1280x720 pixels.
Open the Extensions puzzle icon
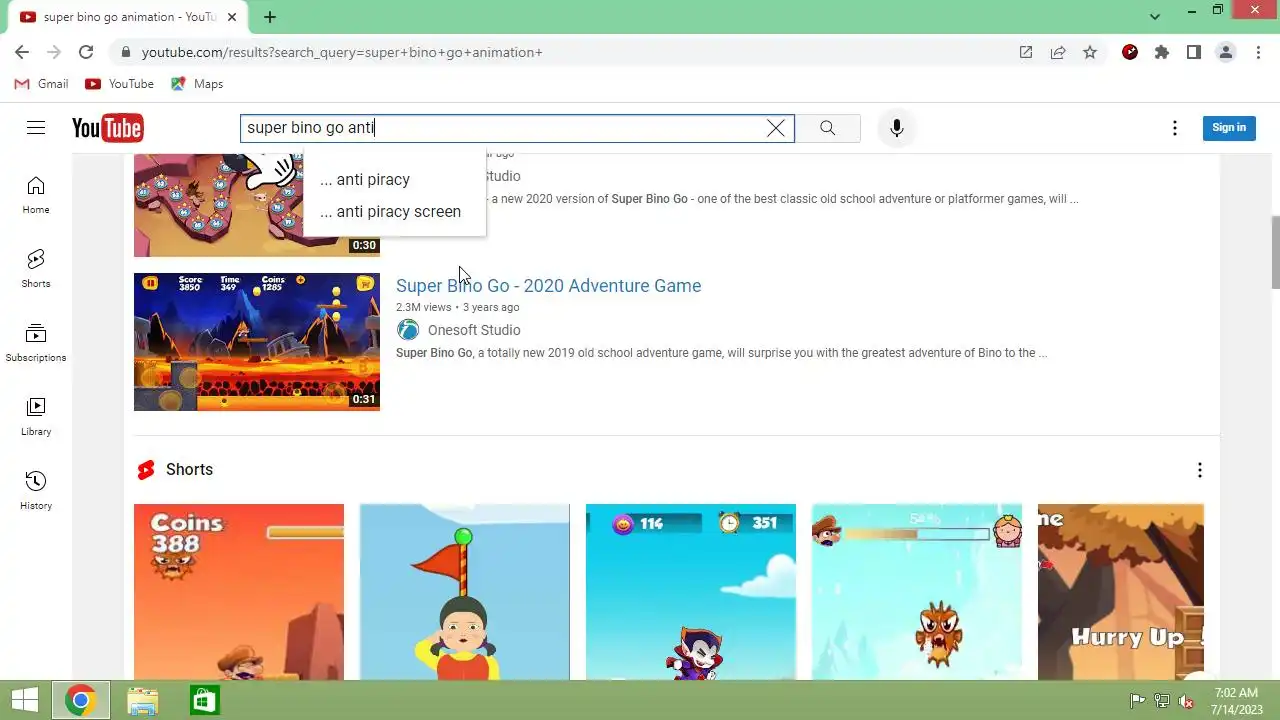1162,52
